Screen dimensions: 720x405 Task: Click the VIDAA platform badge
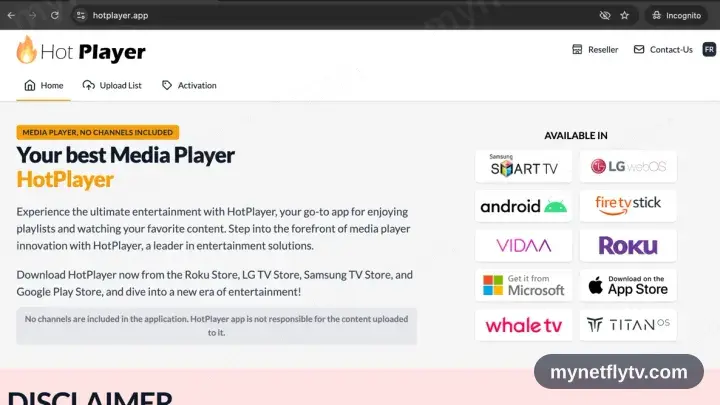tap(523, 246)
